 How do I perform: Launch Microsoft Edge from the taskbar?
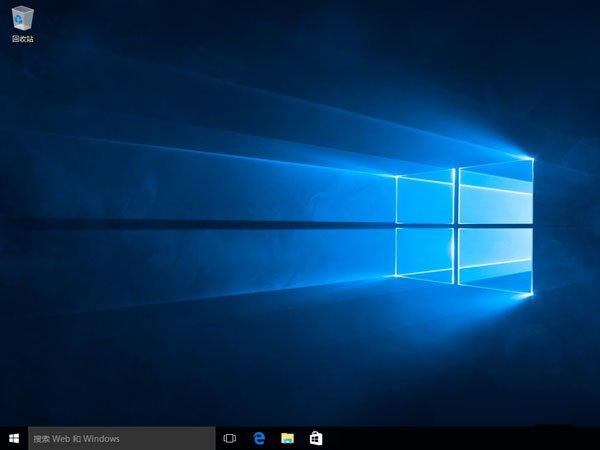[258, 438]
